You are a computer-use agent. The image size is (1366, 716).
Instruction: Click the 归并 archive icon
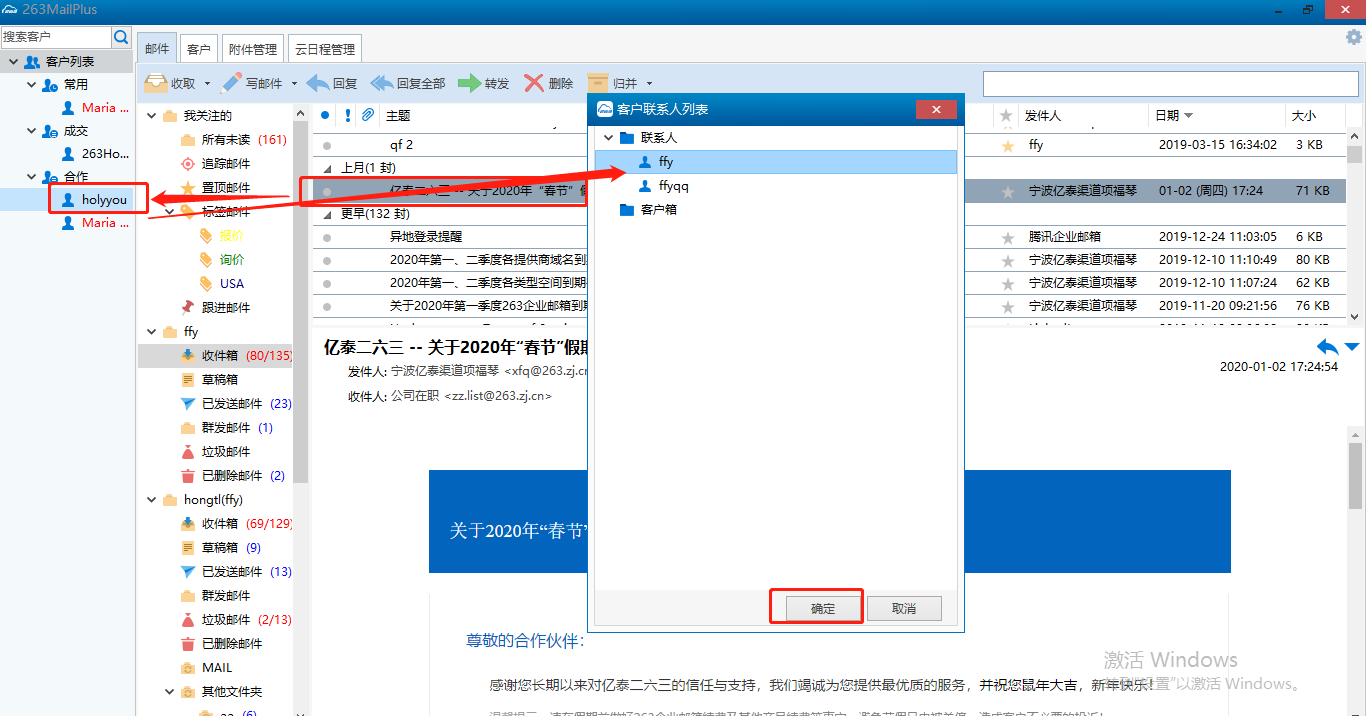(x=598, y=83)
